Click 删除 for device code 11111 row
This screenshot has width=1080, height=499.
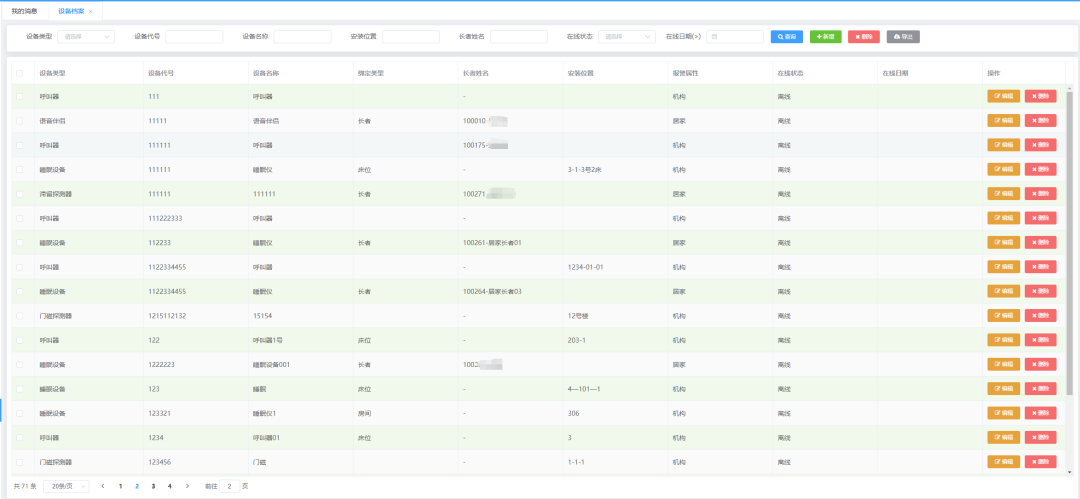1040,121
